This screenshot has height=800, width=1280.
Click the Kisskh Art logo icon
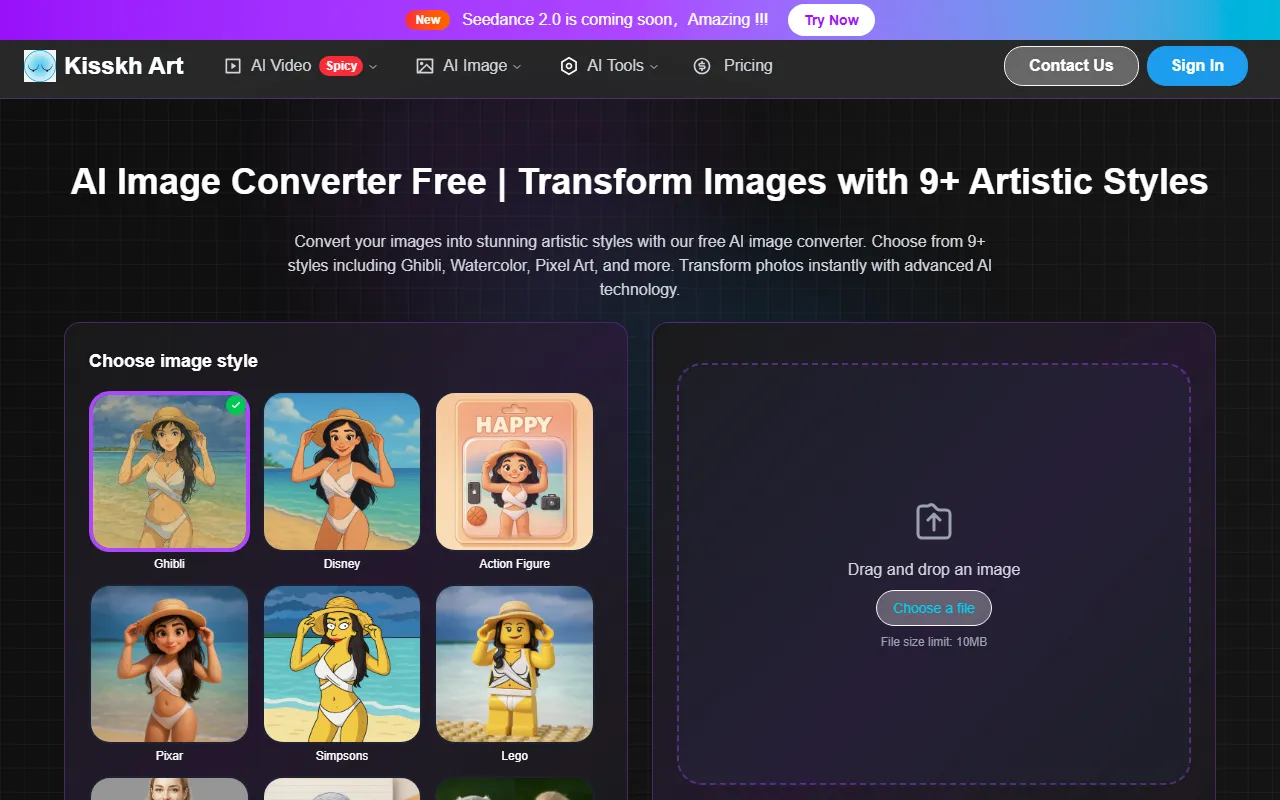point(40,66)
